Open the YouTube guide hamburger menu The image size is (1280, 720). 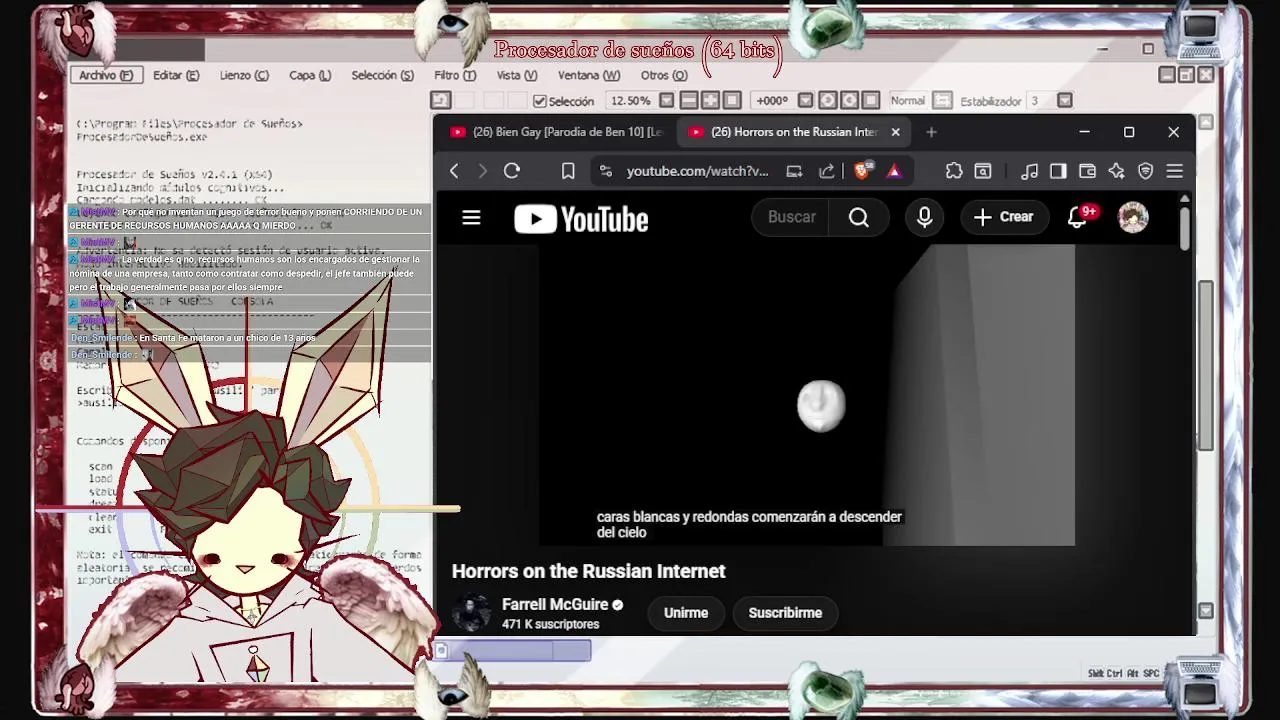click(x=471, y=217)
